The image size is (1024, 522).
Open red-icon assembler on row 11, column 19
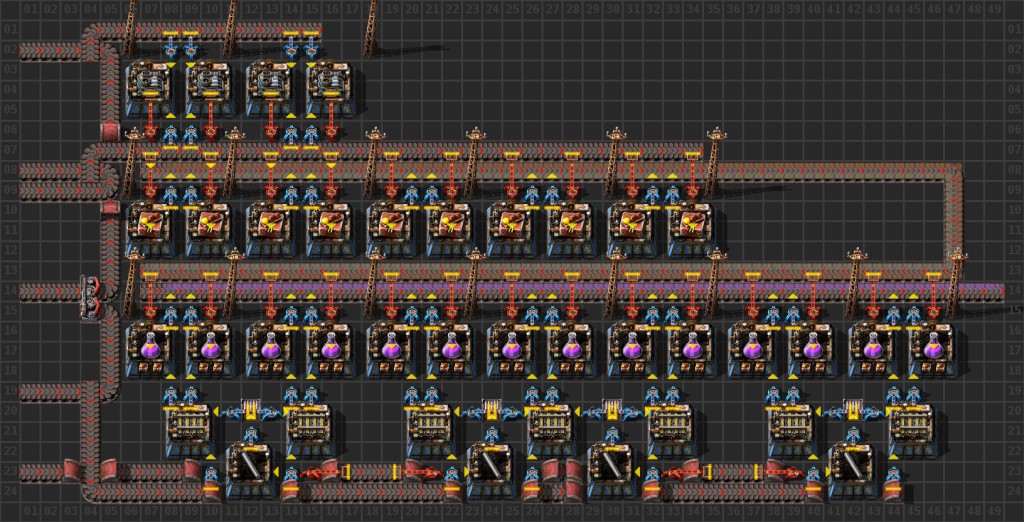[390, 228]
